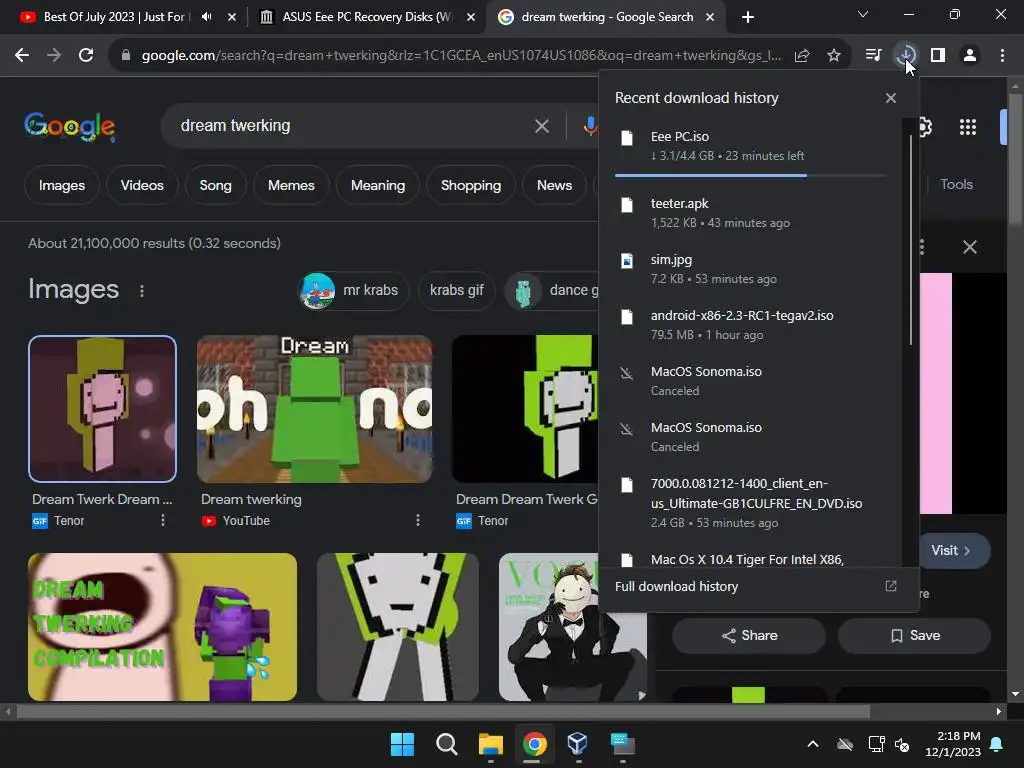This screenshot has height=768, width=1024.
Task: Open the sim.jpg download entry
Action: click(x=749, y=269)
